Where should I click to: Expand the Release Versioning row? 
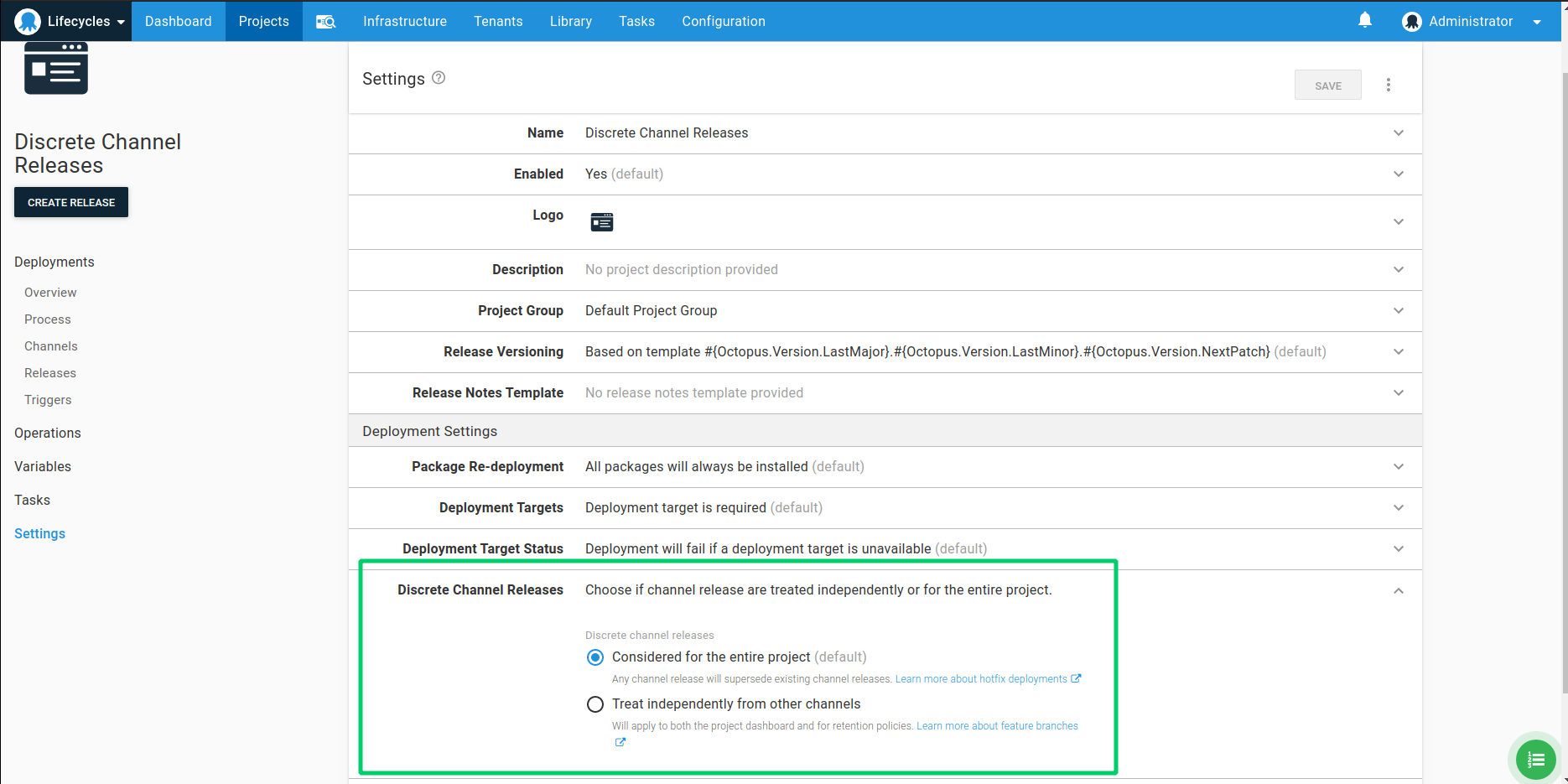(1398, 352)
